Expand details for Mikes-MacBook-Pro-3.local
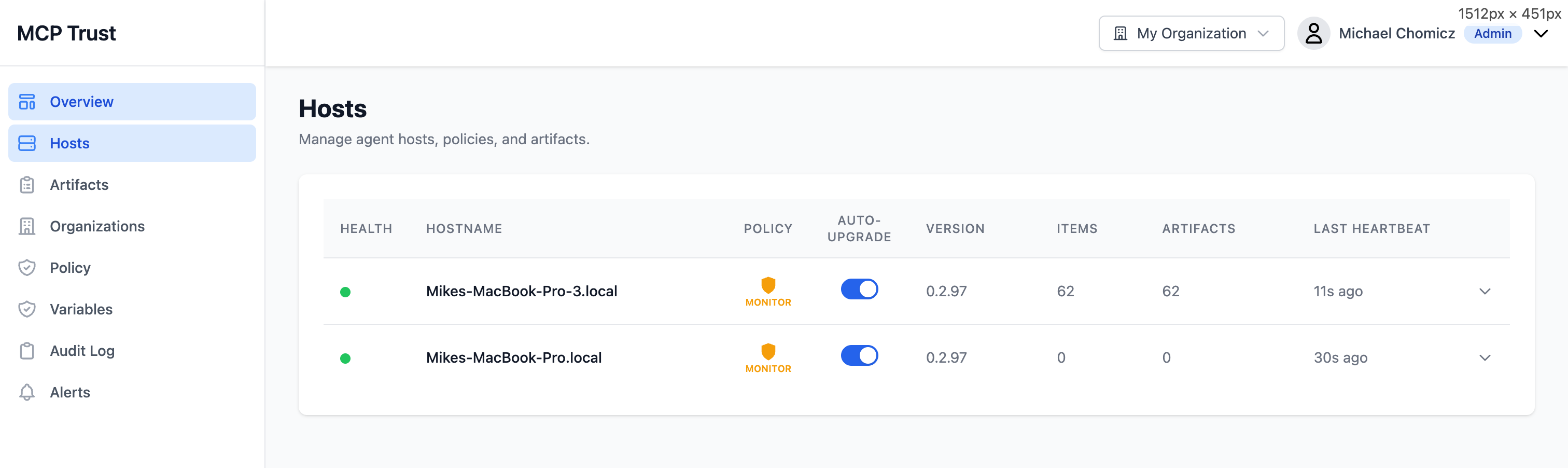This screenshot has height=468, width=1568. click(1485, 291)
